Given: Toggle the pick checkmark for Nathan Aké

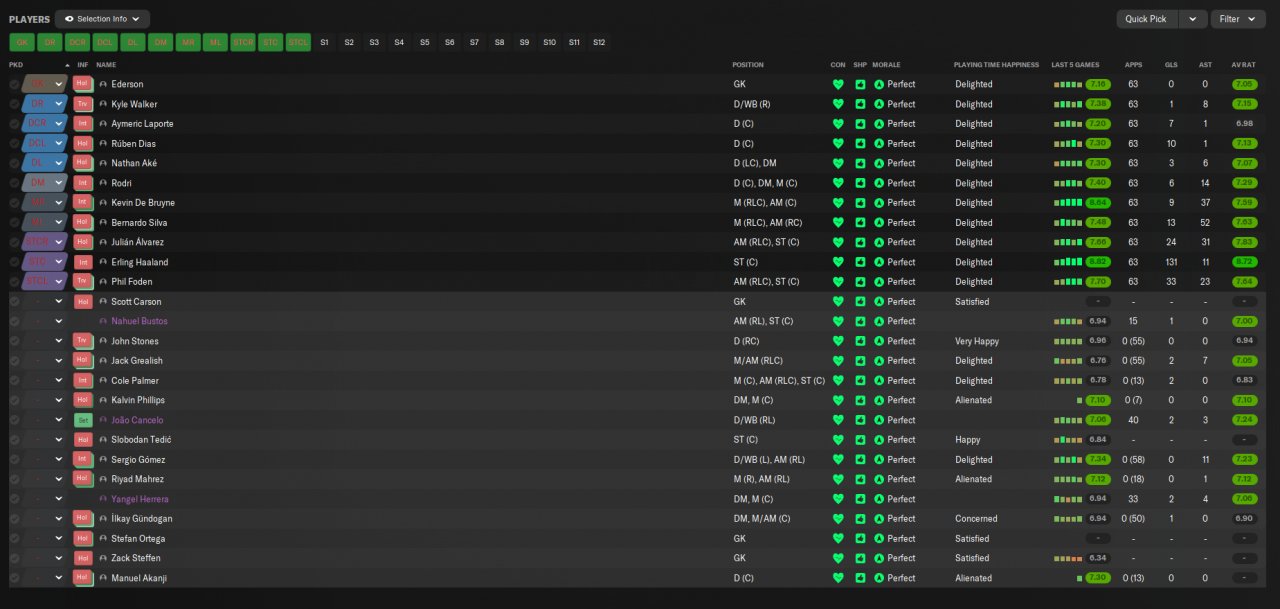Looking at the screenshot, I should 14,164.
